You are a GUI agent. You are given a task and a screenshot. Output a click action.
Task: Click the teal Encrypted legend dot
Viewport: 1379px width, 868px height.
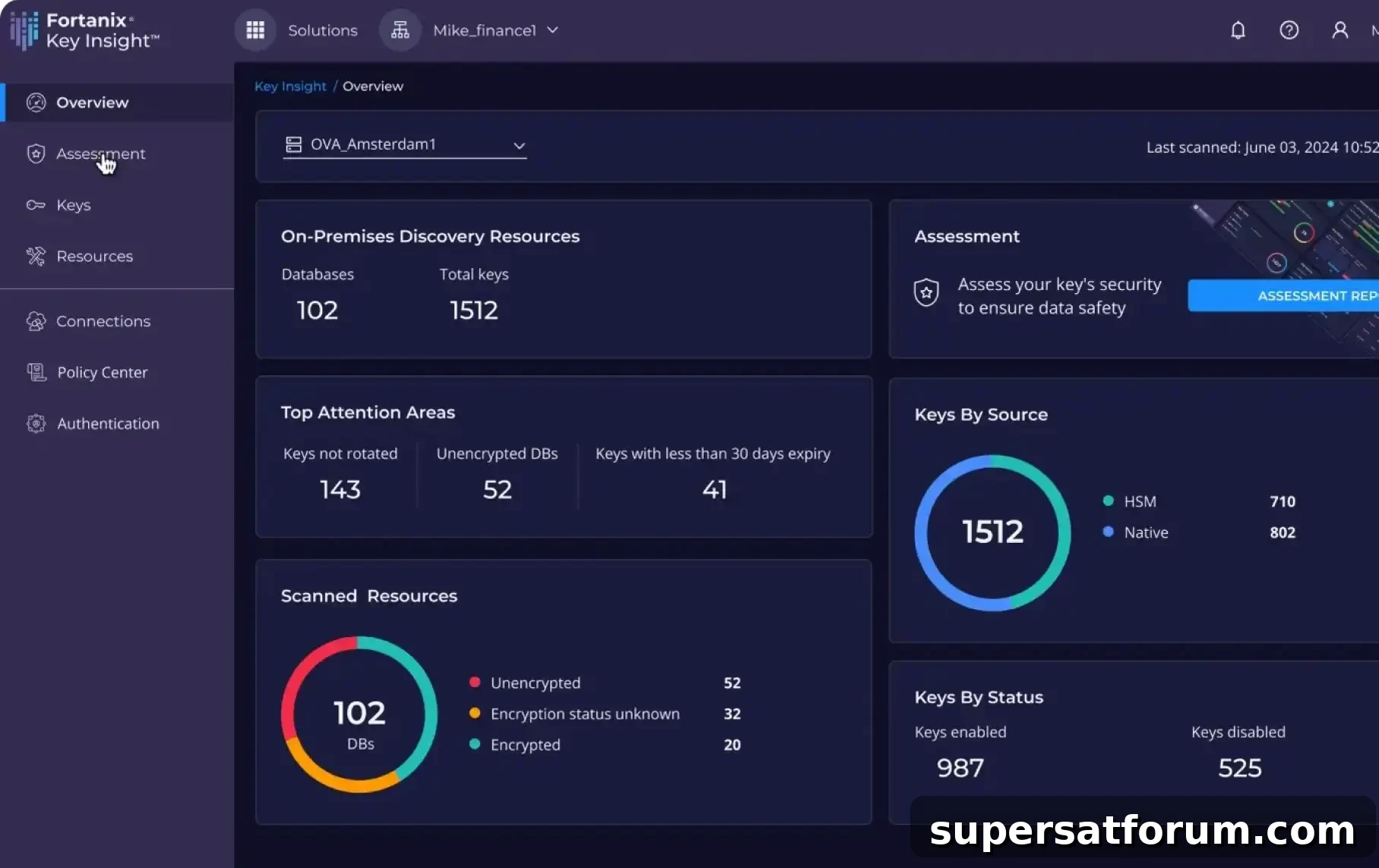(475, 744)
